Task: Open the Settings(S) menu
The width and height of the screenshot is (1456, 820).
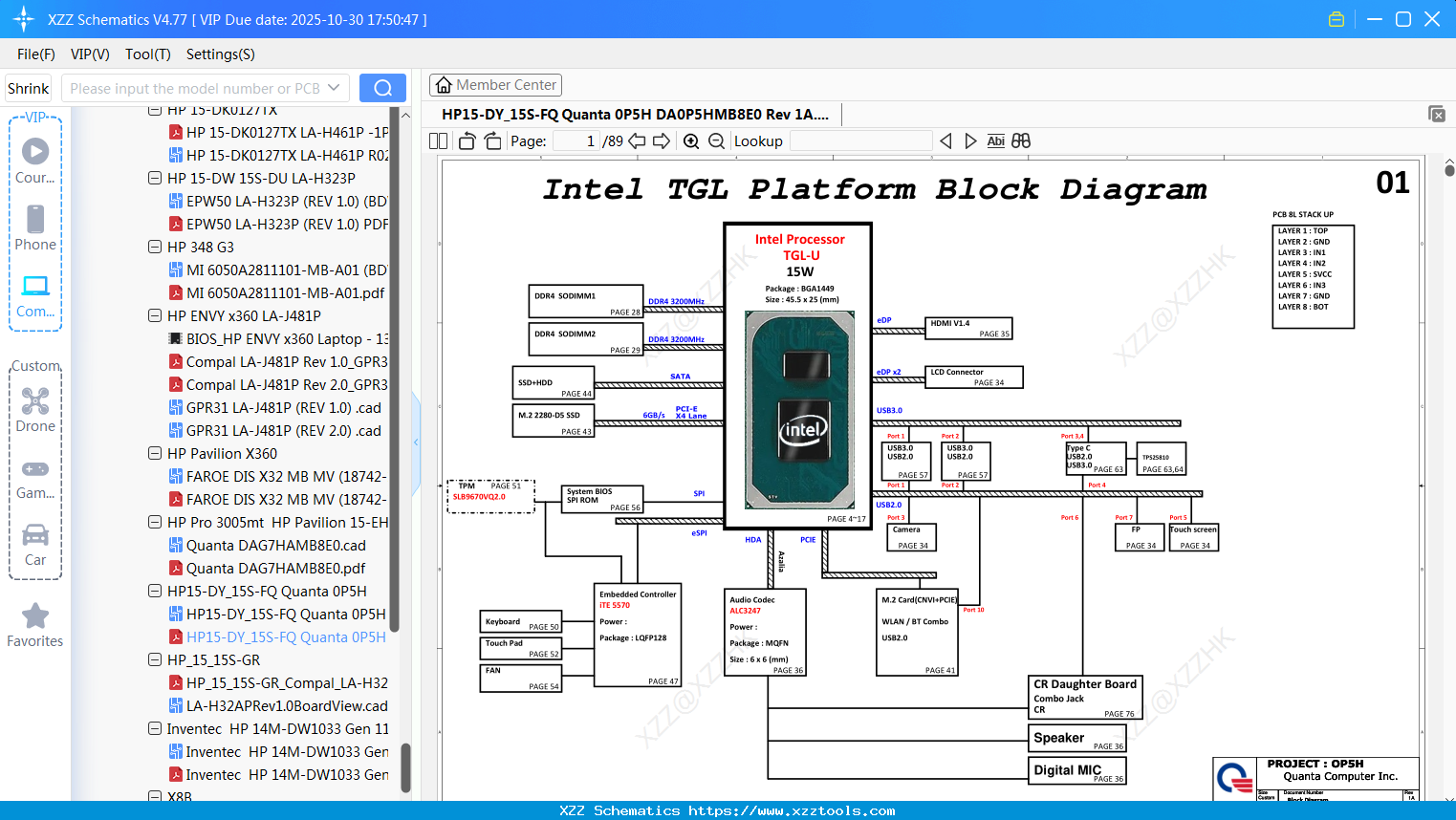Action: pos(221,54)
